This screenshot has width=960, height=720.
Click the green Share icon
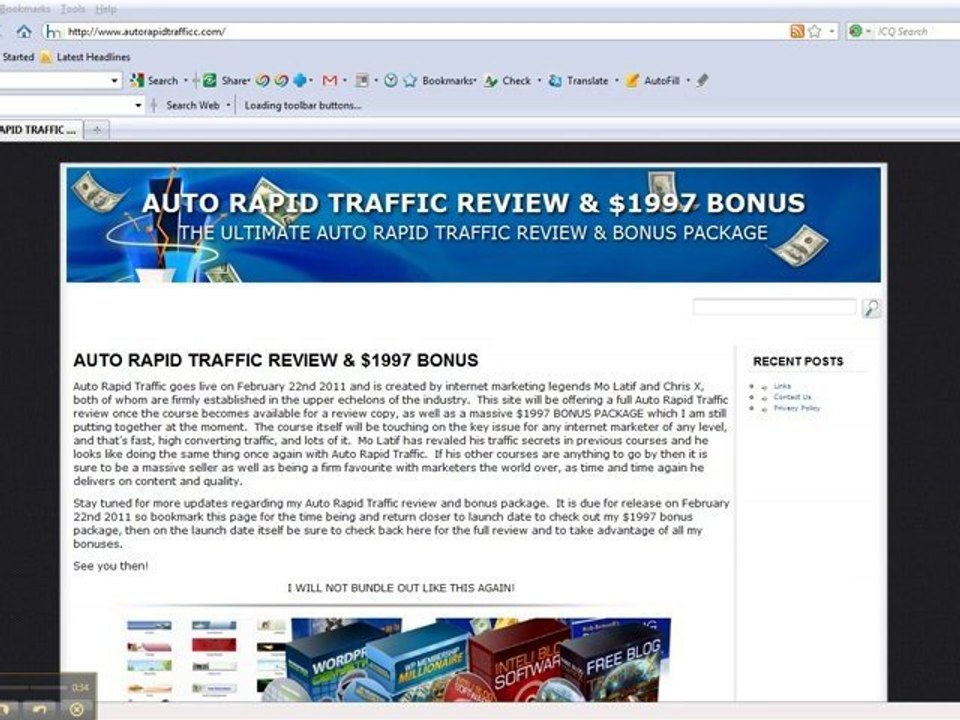point(210,80)
